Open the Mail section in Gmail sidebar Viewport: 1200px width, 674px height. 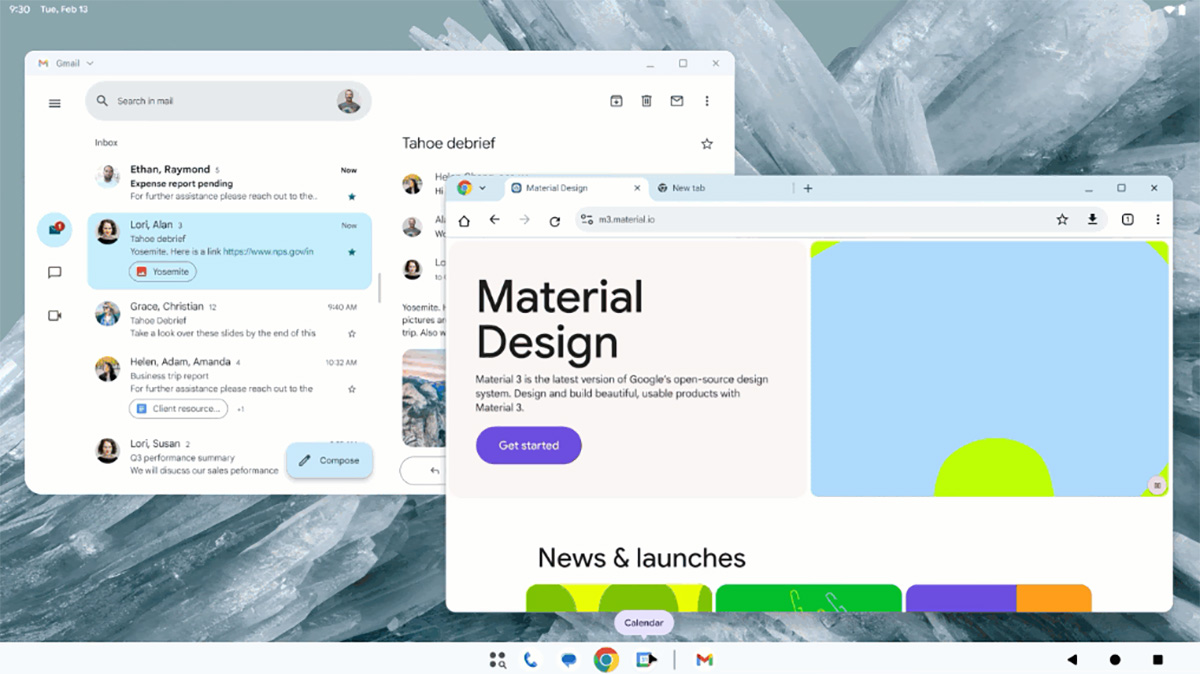point(55,230)
